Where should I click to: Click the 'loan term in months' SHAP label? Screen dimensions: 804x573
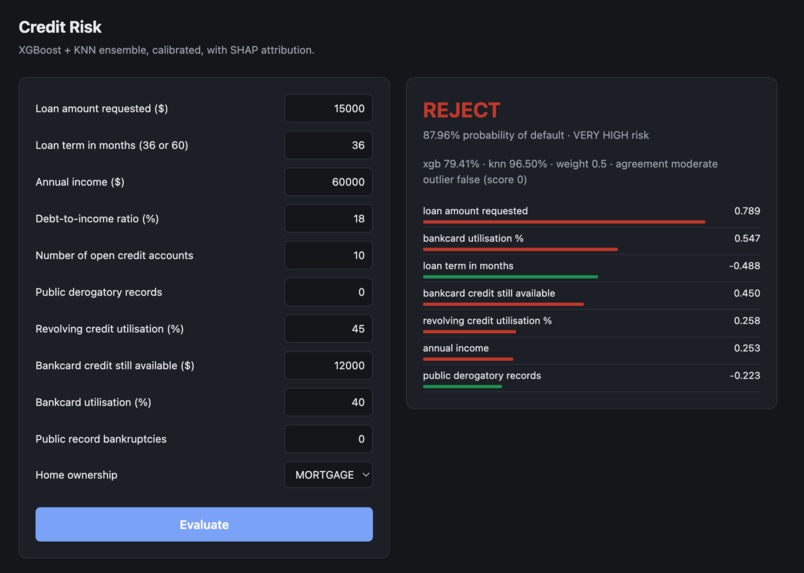pyautogui.click(x=468, y=266)
